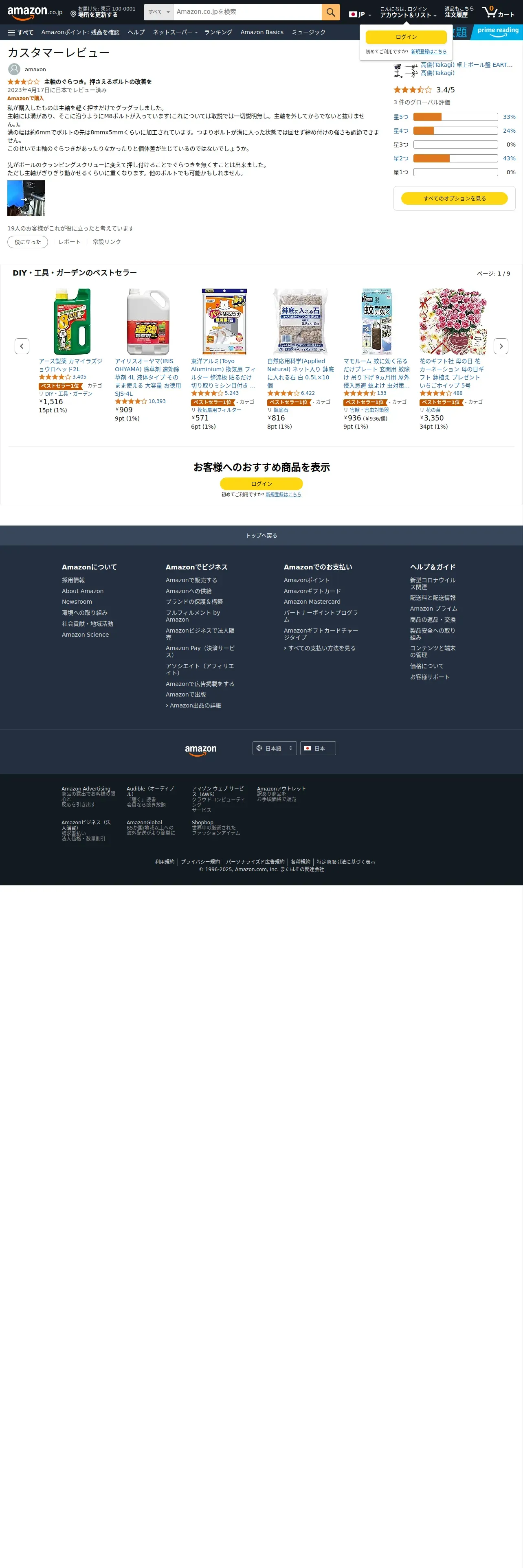Open the アイリスオーヤマ 除草剤 product image
523x1568 pixels.
[148, 322]
